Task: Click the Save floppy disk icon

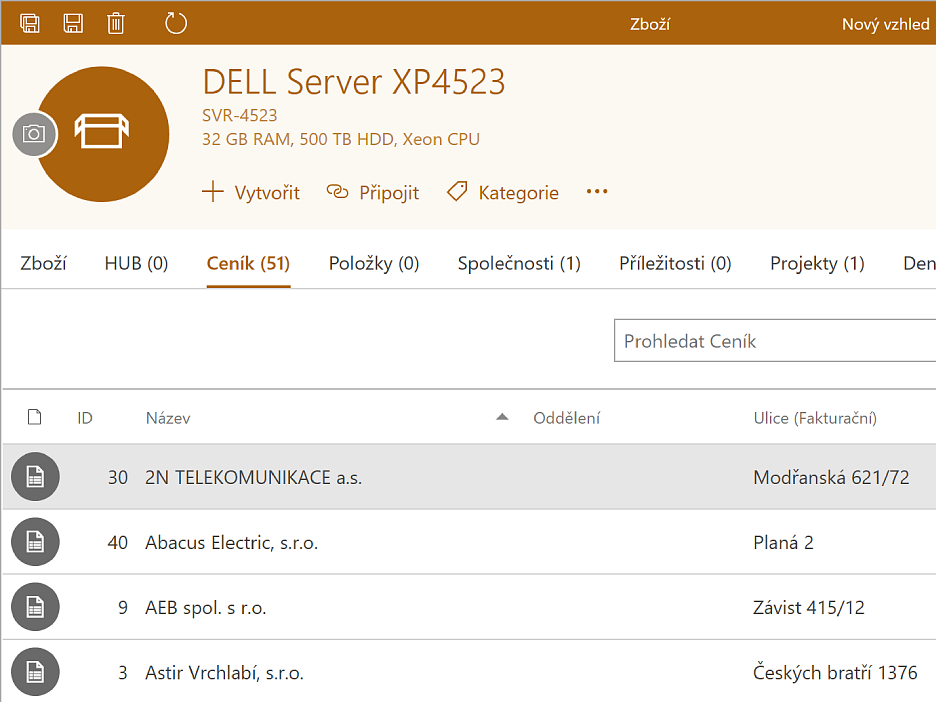Action: 73,24
